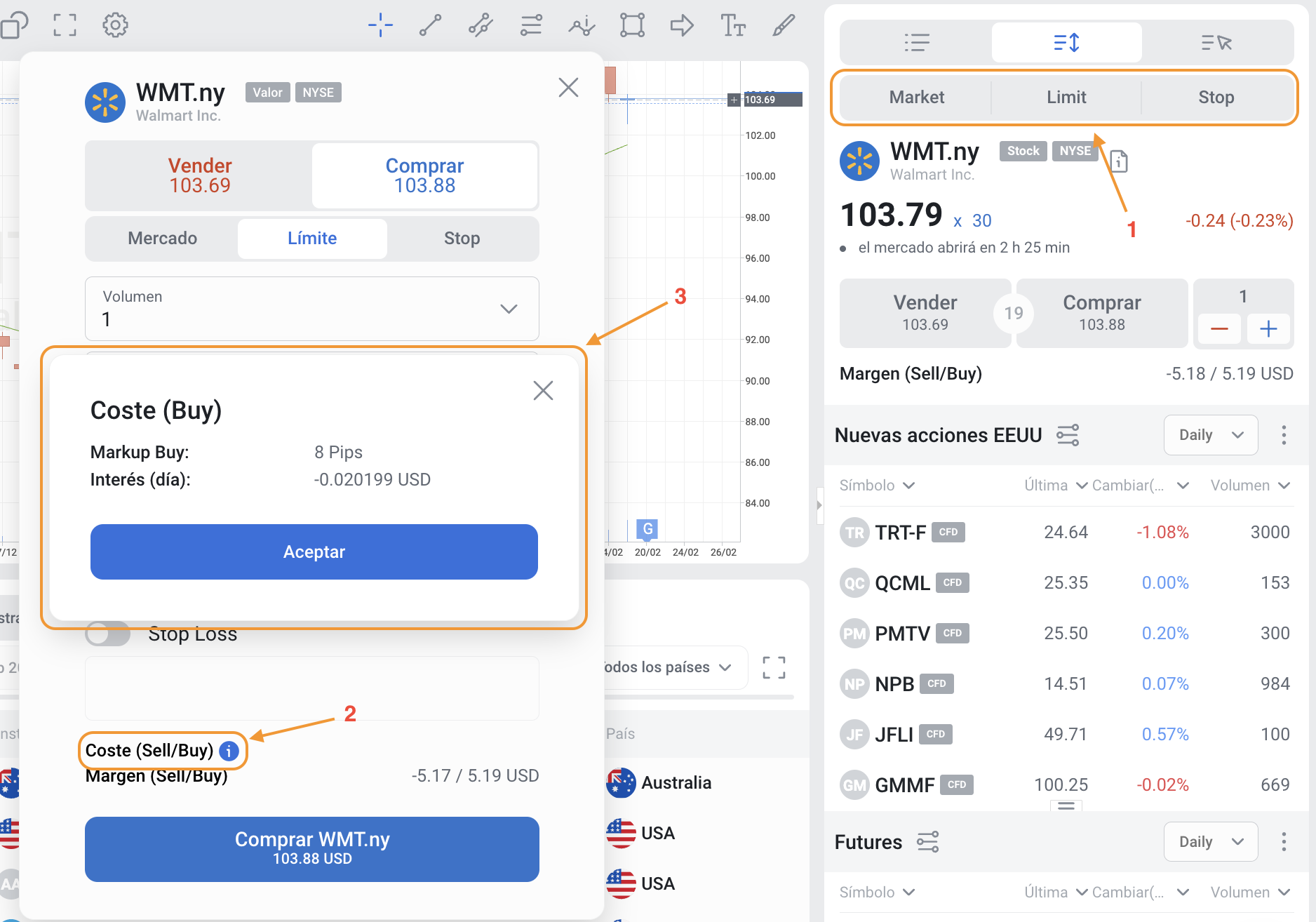
Task: Open the TRT-F row
Action: [1065, 533]
